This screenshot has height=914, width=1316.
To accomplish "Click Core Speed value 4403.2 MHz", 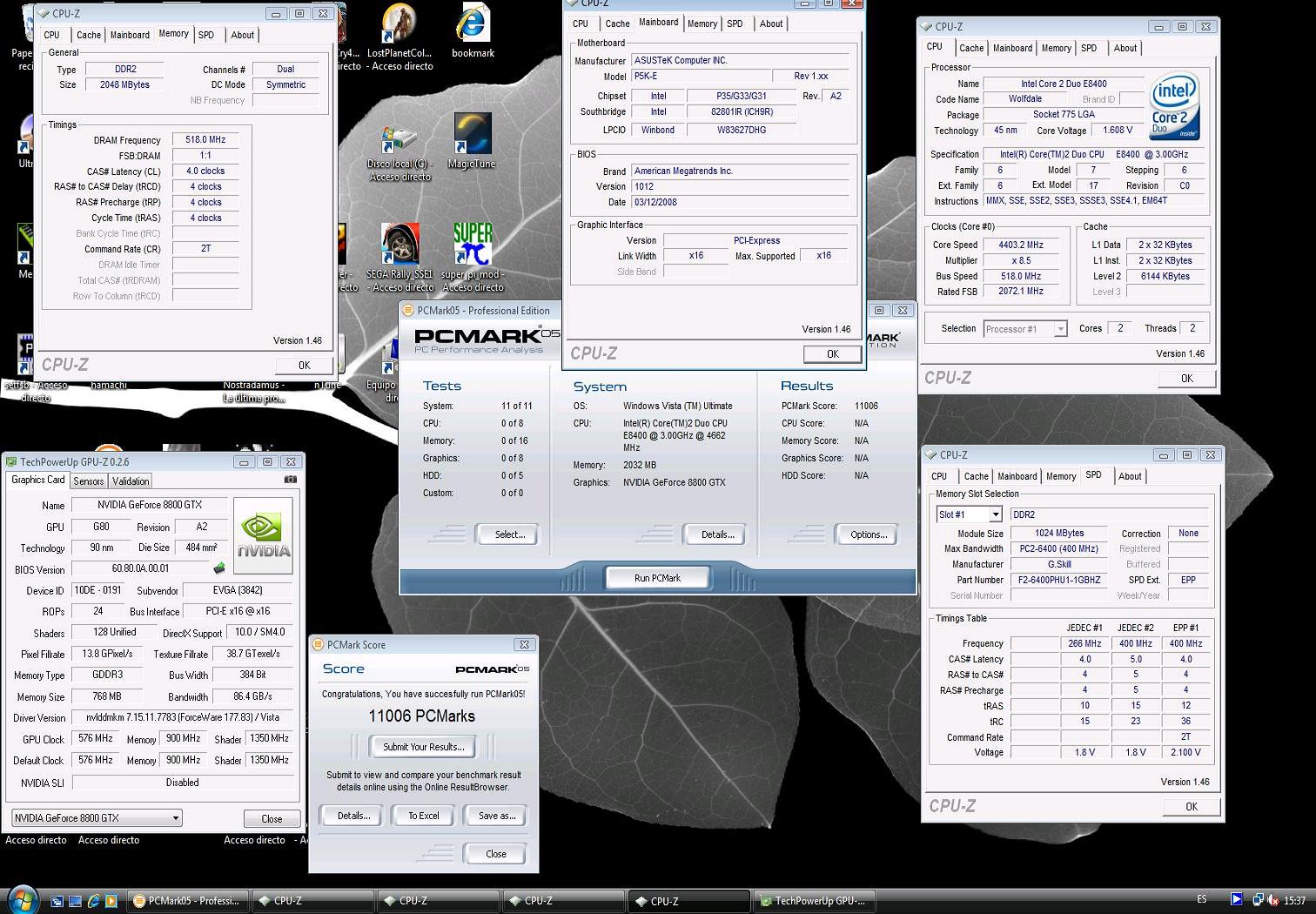I will point(1021,245).
